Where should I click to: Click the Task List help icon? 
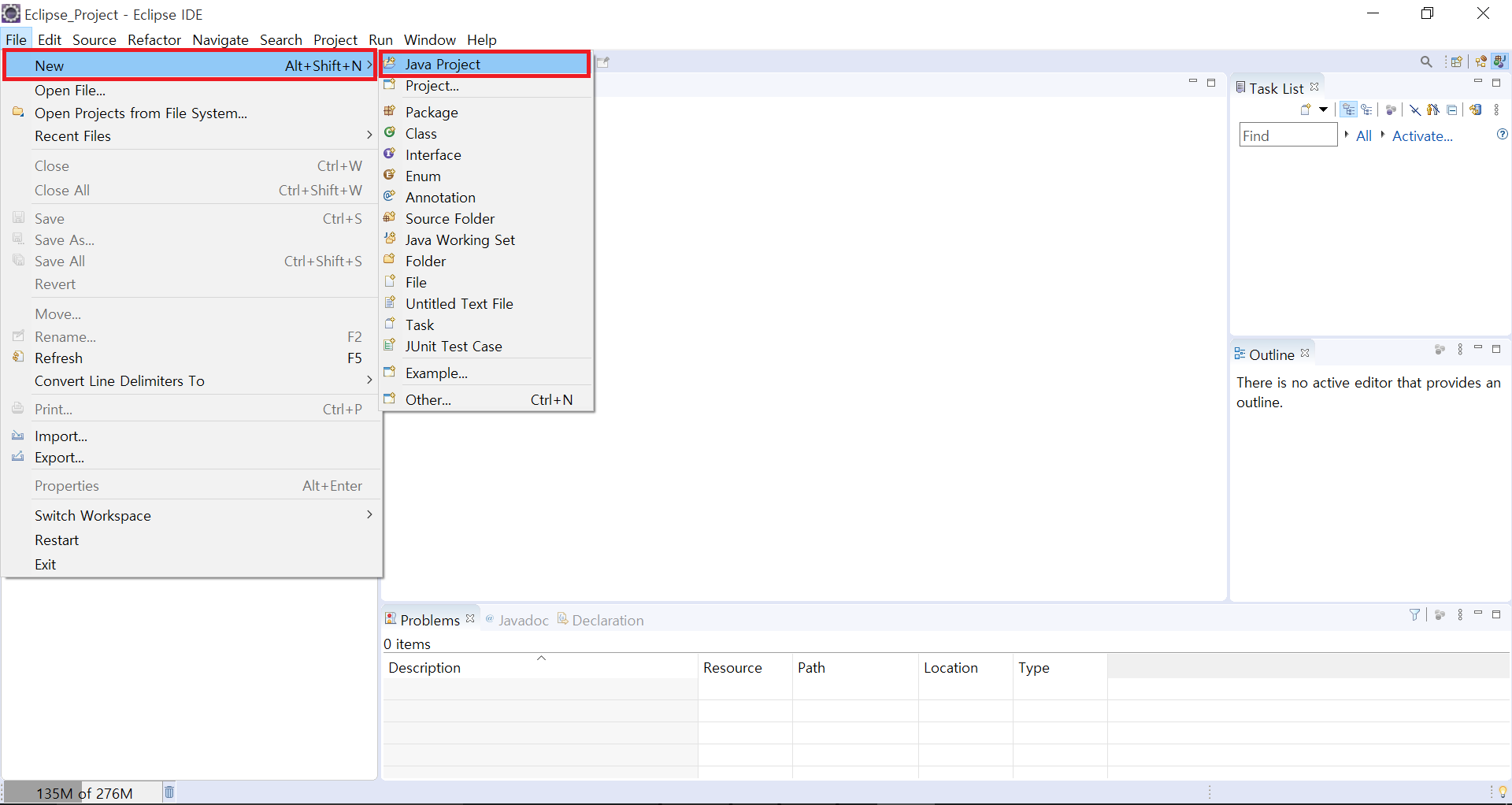[x=1503, y=134]
